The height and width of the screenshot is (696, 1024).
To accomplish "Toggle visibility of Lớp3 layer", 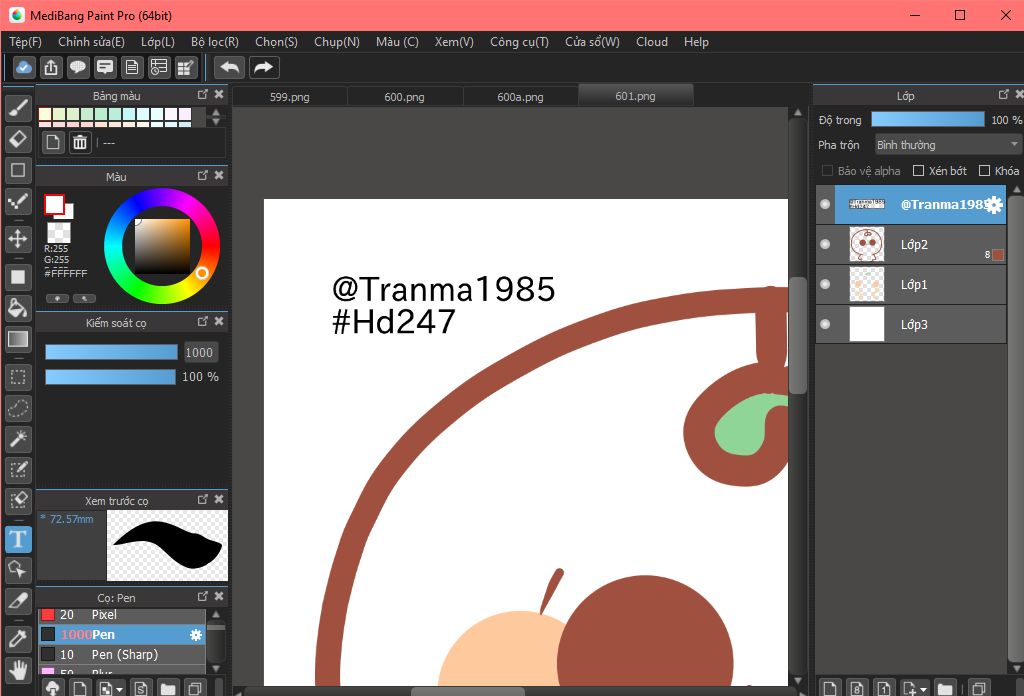I will [825, 324].
